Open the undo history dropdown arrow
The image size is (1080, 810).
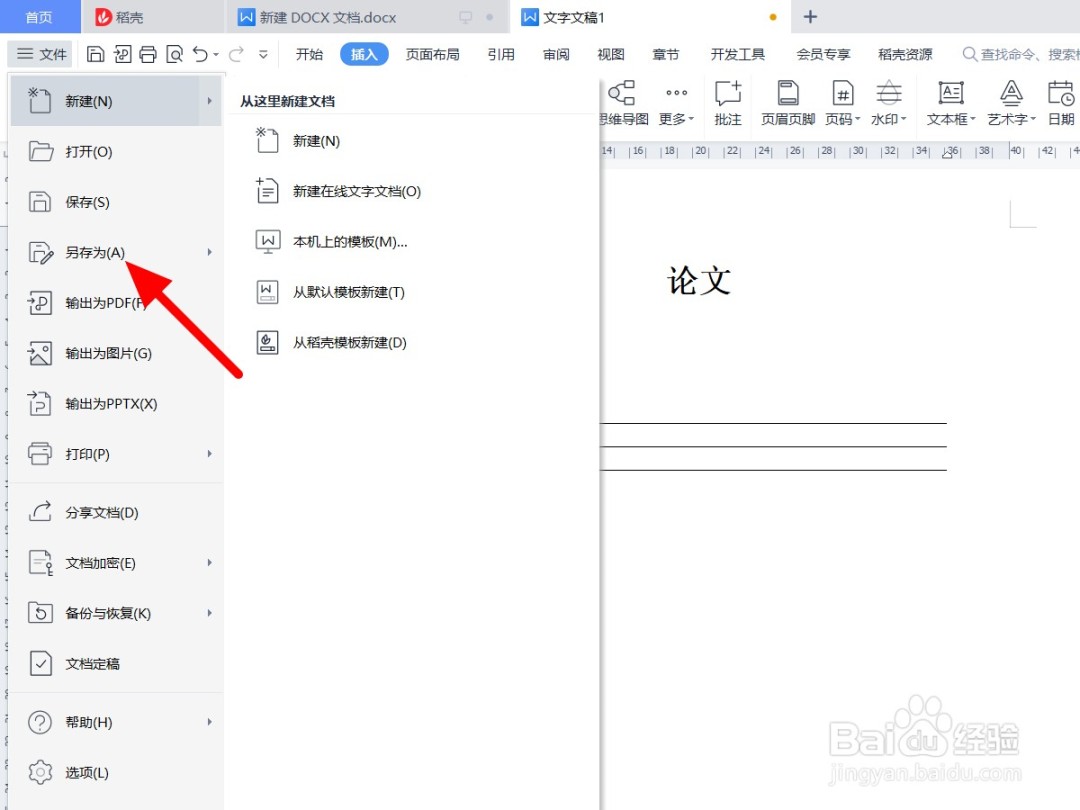coord(216,54)
